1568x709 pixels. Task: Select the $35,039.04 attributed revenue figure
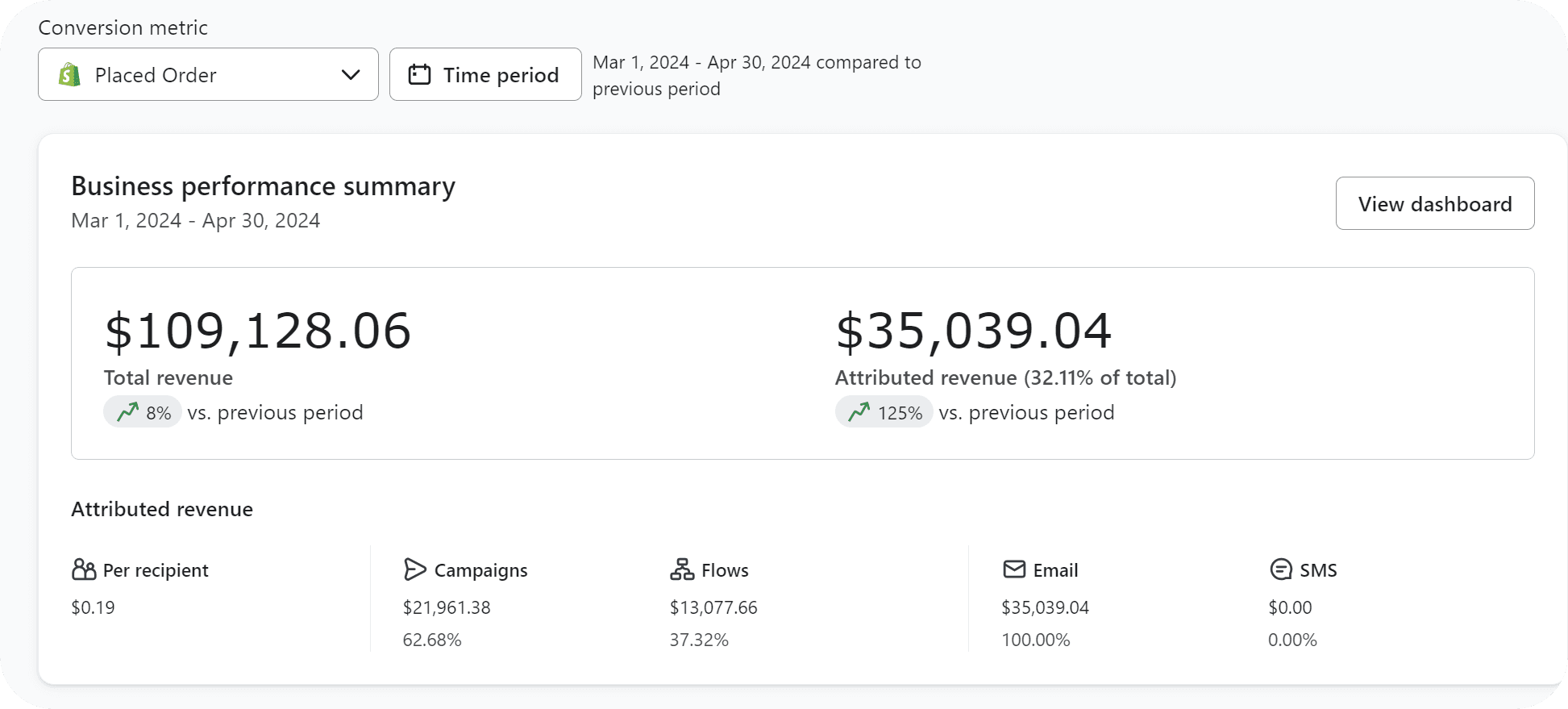[x=974, y=331]
